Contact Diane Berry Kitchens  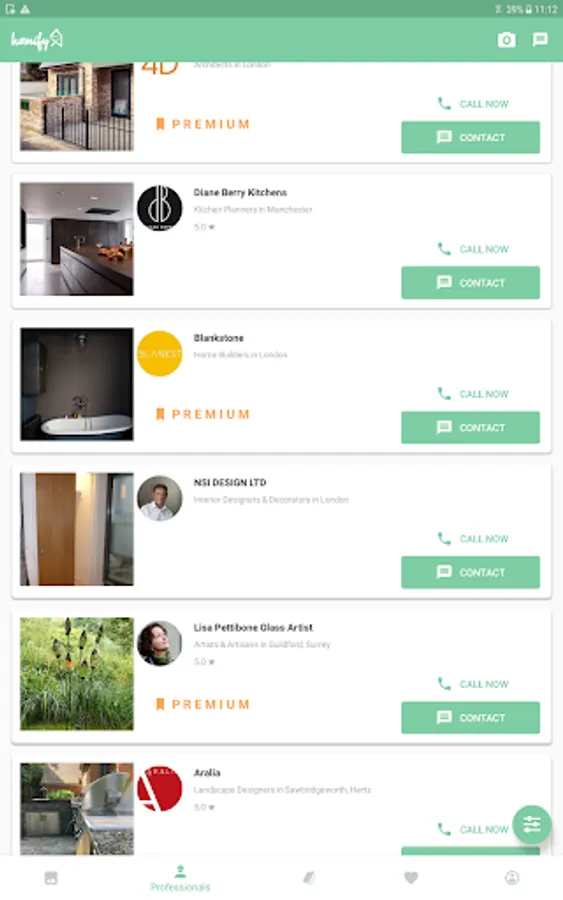pyautogui.click(x=471, y=282)
